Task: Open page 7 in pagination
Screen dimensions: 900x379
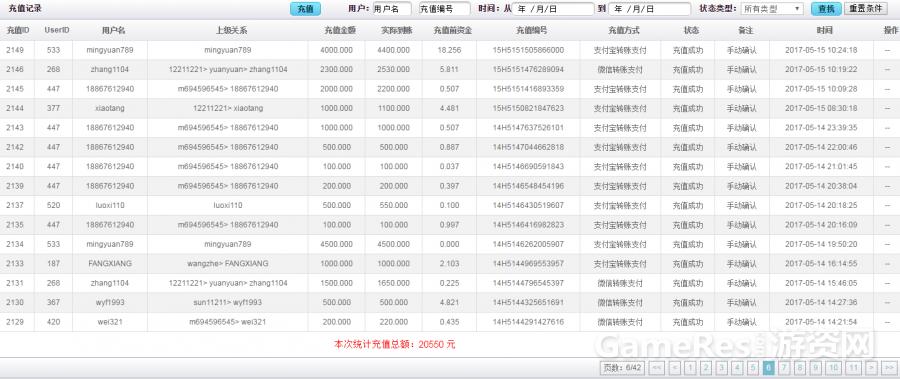Action: pos(783,368)
